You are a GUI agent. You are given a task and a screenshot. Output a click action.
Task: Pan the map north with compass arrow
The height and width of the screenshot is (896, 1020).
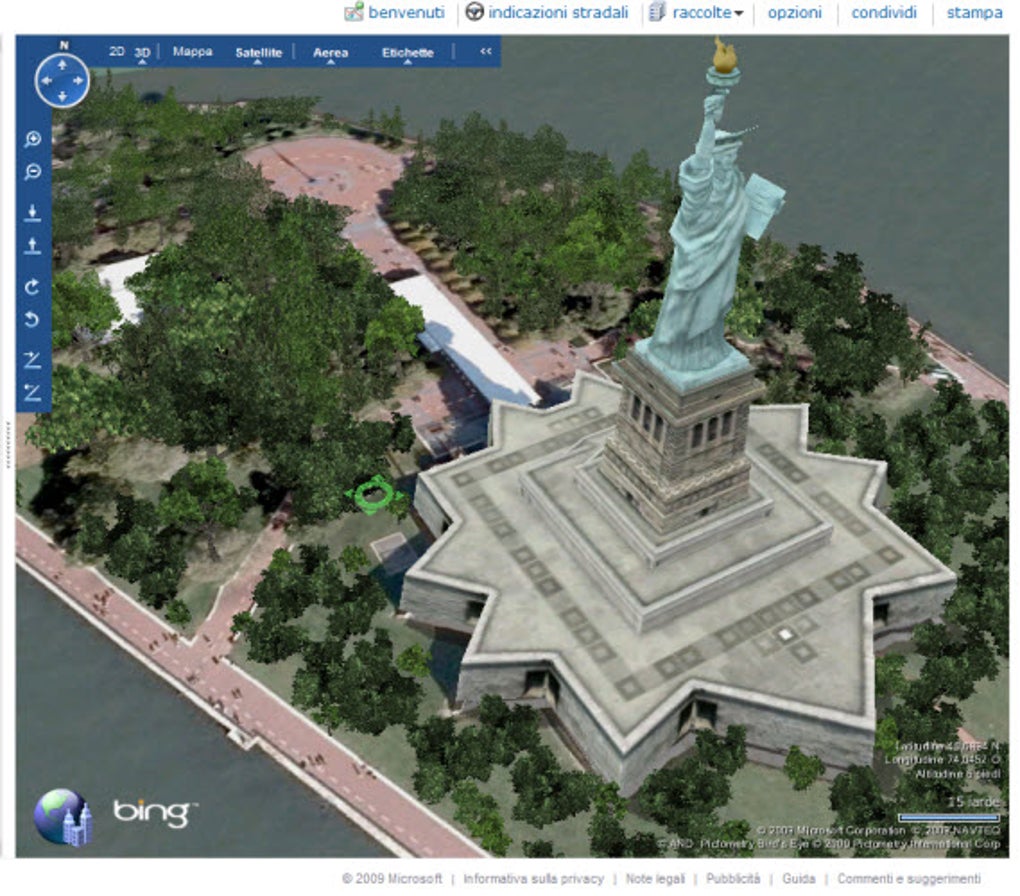tap(62, 65)
